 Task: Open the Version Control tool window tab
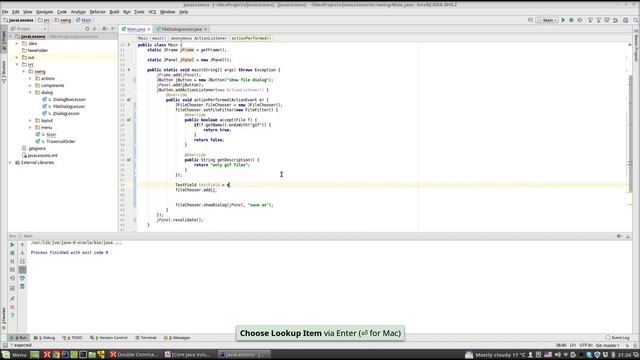(109, 338)
